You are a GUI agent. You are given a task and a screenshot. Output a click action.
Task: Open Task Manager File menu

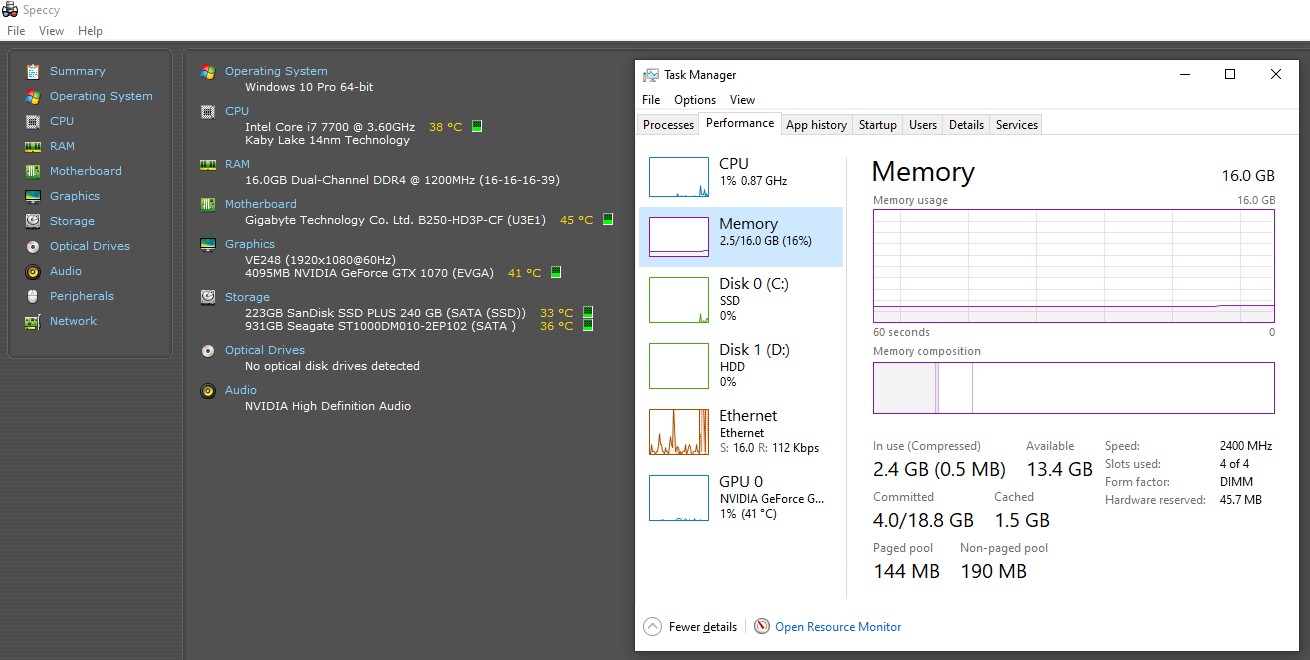651,100
